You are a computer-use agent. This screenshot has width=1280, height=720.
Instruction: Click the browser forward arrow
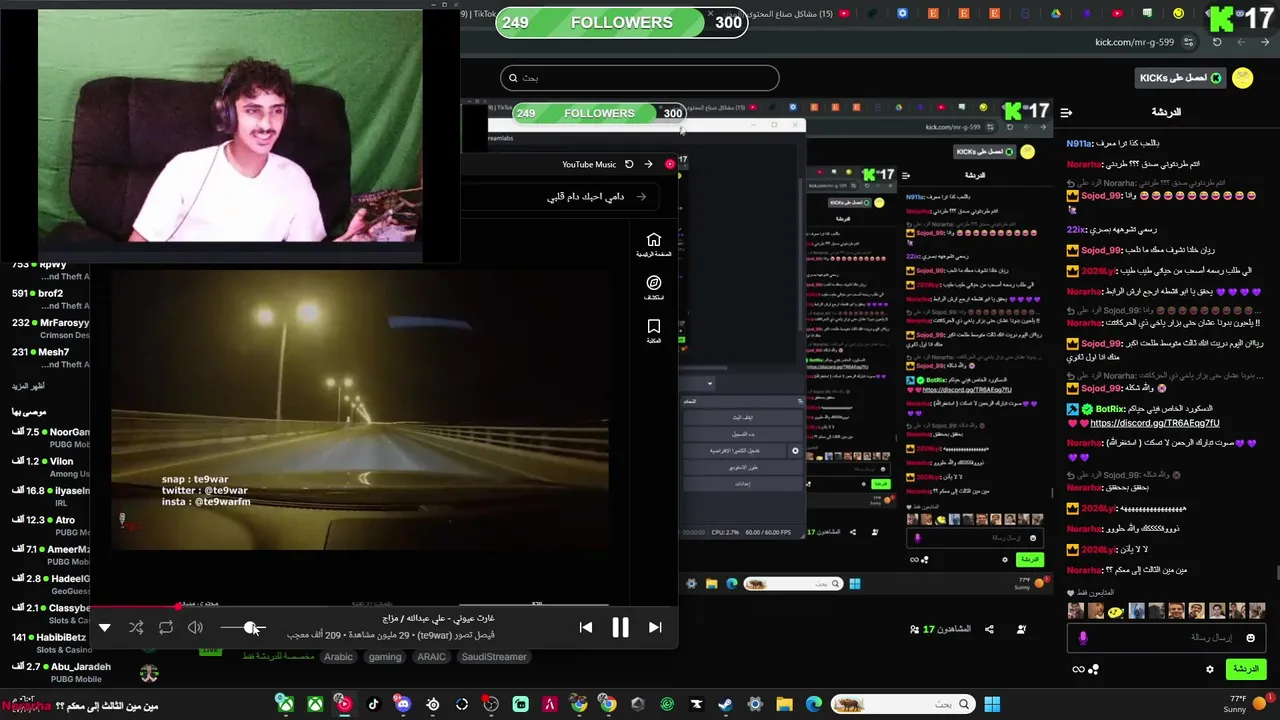[x=1242, y=42]
